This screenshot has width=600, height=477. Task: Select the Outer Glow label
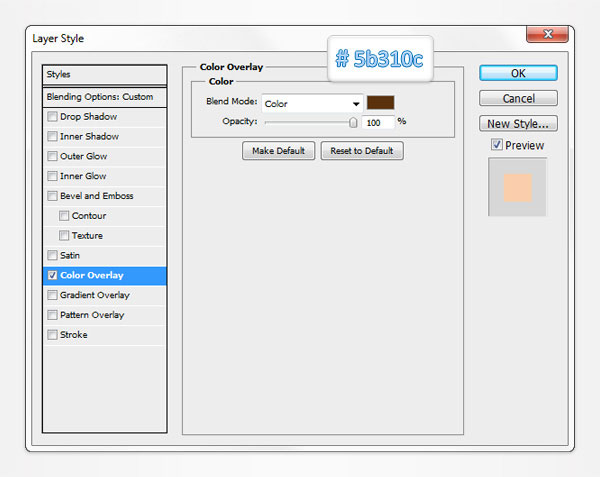83,156
